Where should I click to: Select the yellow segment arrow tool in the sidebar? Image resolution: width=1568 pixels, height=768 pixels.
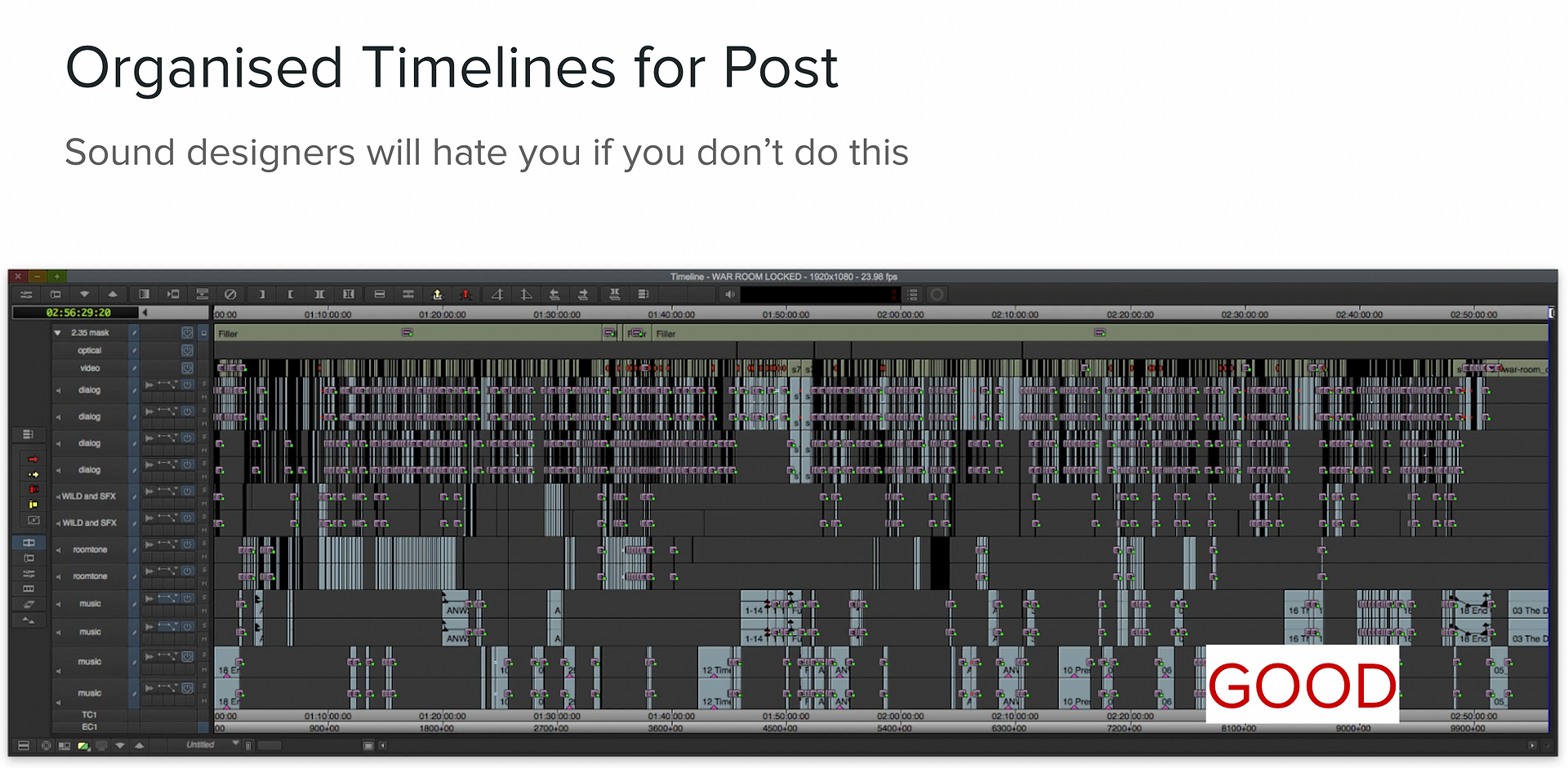(33, 474)
